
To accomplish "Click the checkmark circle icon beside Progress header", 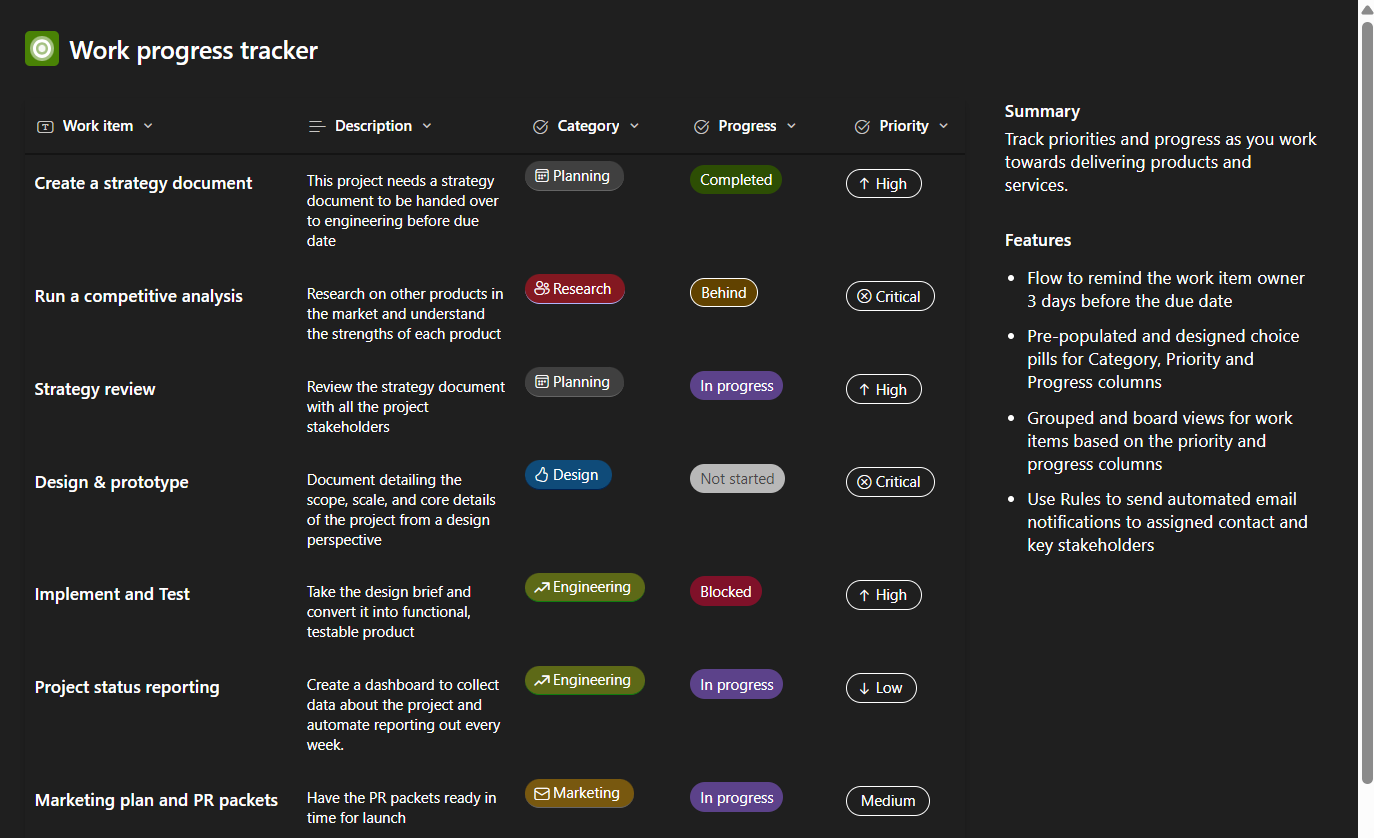I will click(701, 127).
